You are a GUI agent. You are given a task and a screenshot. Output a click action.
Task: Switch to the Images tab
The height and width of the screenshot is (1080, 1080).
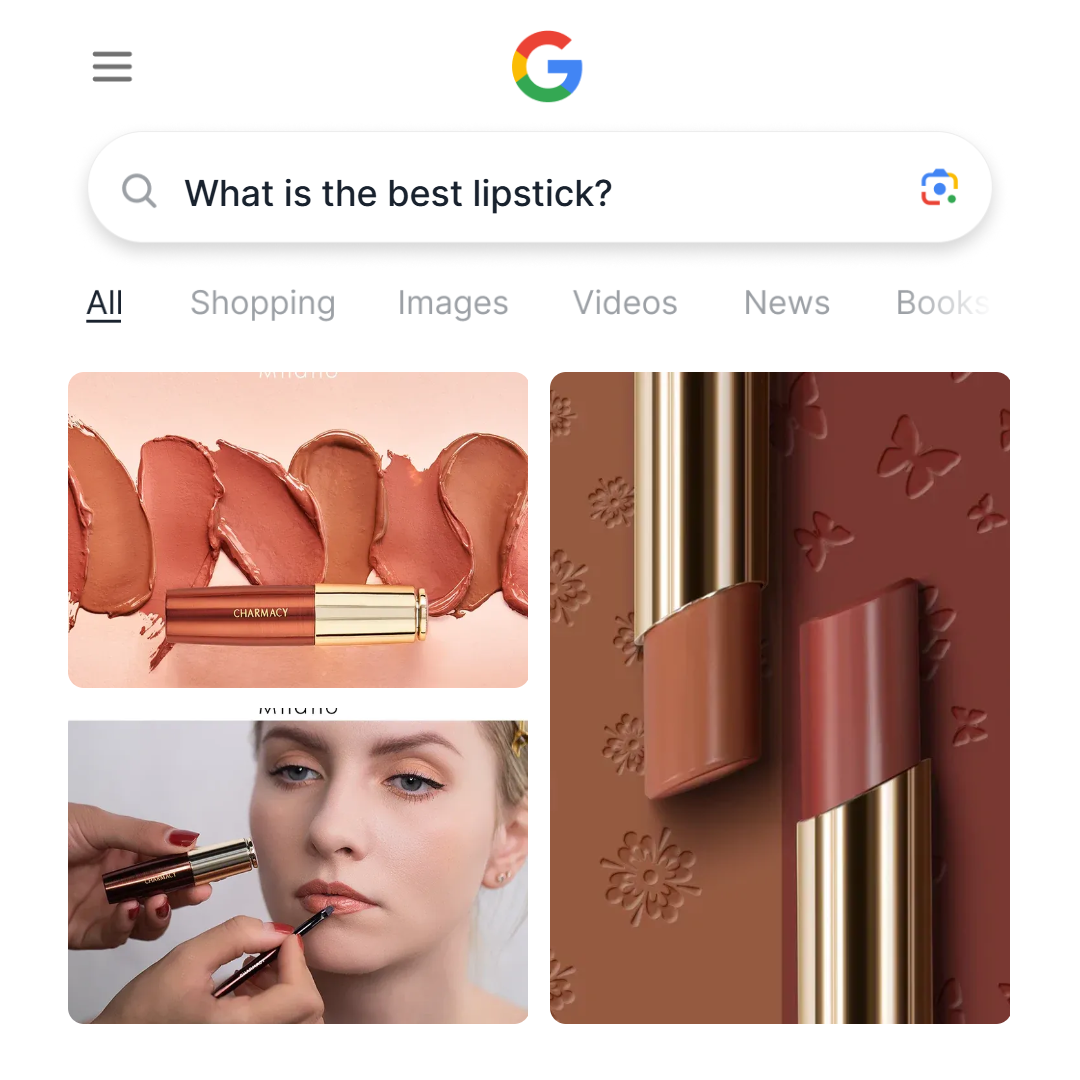point(453,303)
